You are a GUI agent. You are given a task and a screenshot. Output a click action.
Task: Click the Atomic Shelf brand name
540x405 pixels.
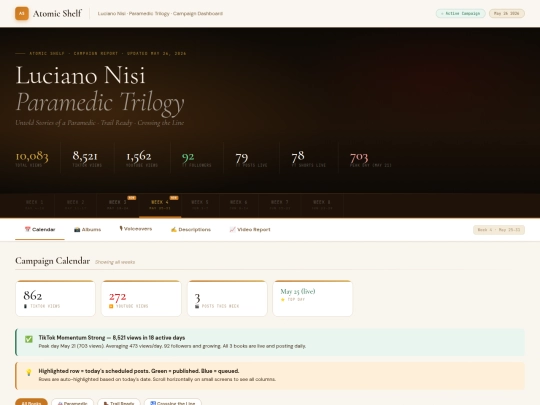point(57,13)
